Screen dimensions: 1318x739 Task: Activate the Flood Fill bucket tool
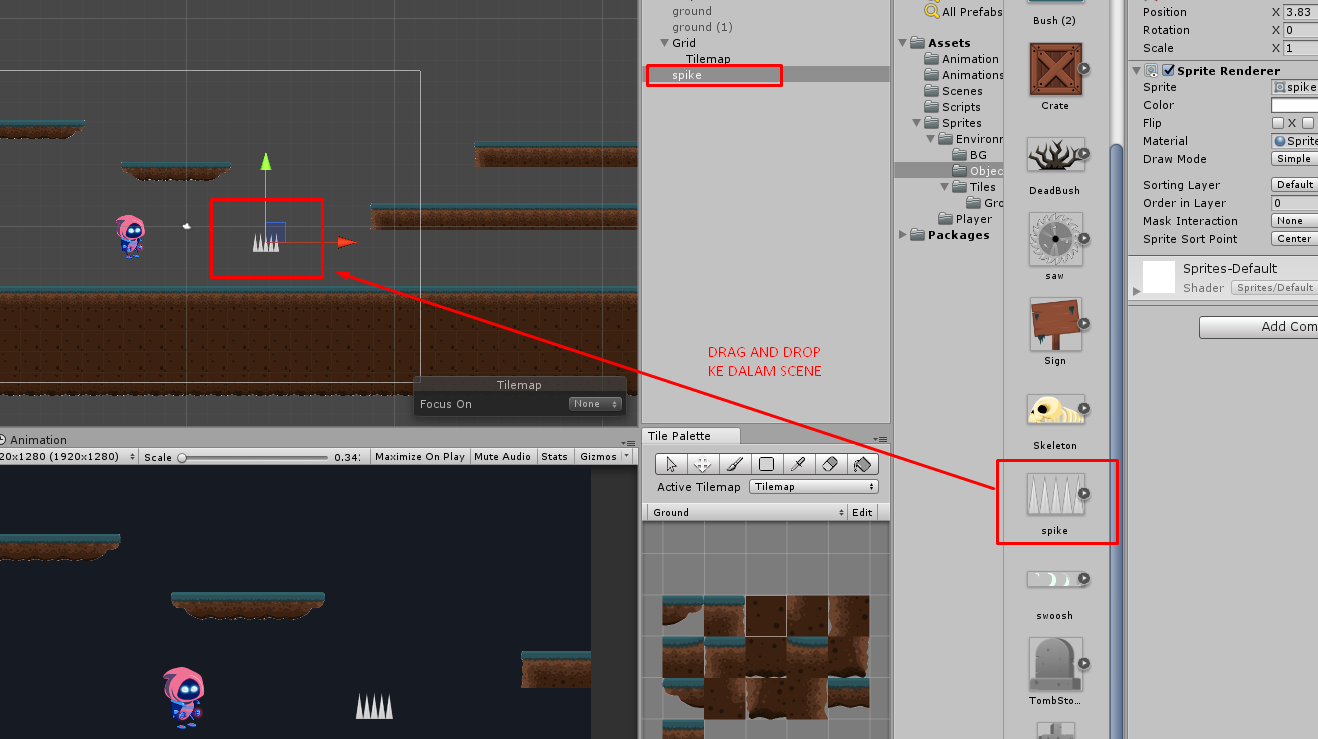click(x=863, y=464)
